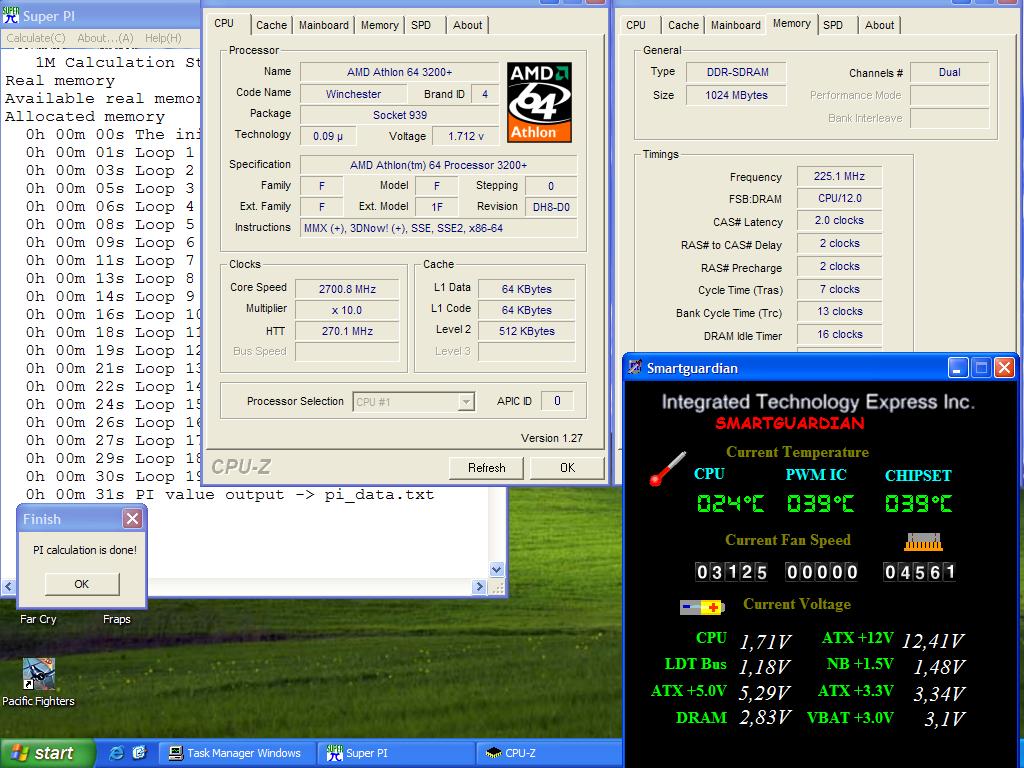Click the Code Name value 'Winchester'

click(353, 94)
